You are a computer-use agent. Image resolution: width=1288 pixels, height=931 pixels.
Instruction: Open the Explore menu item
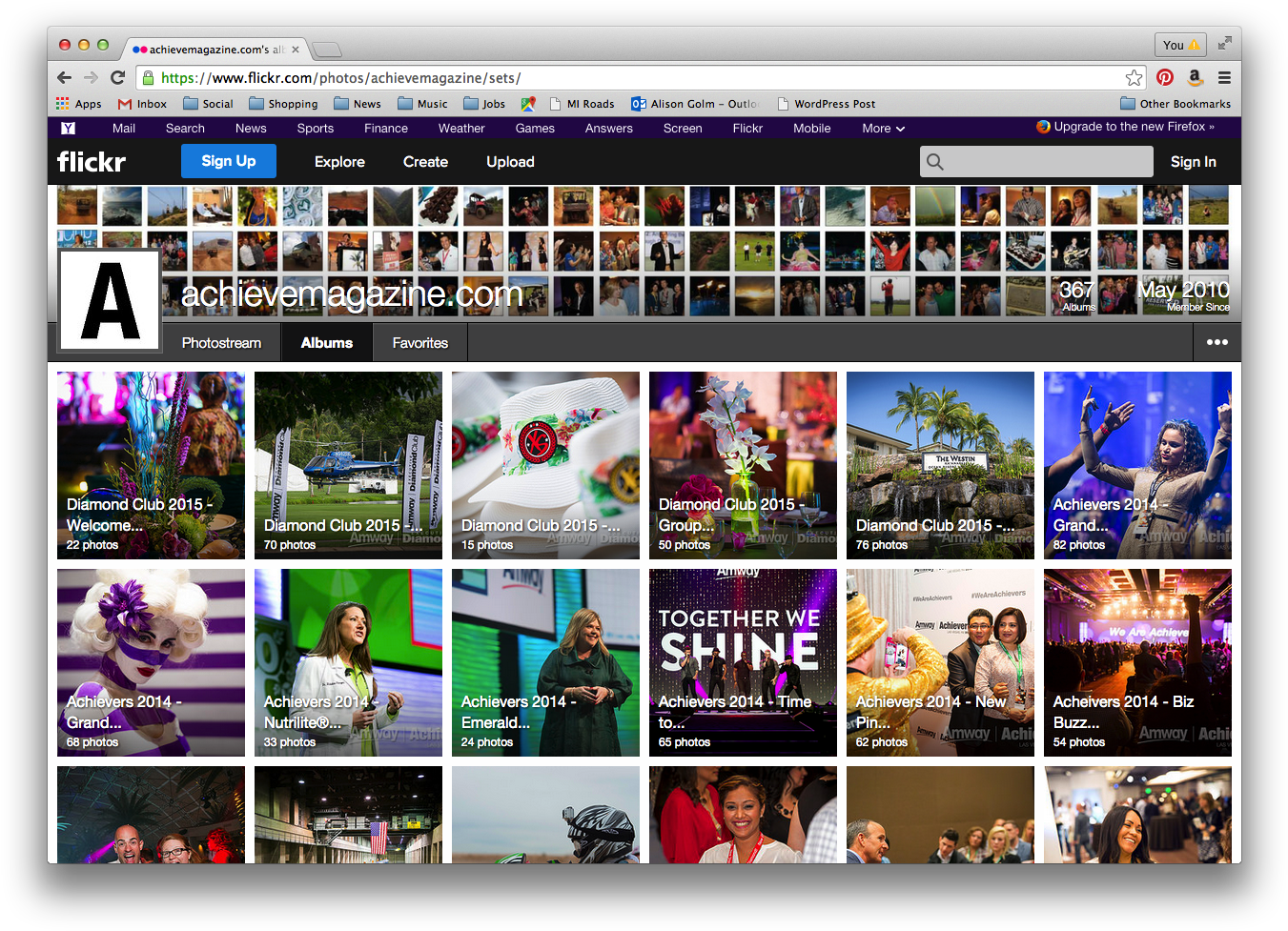(x=339, y=162)
